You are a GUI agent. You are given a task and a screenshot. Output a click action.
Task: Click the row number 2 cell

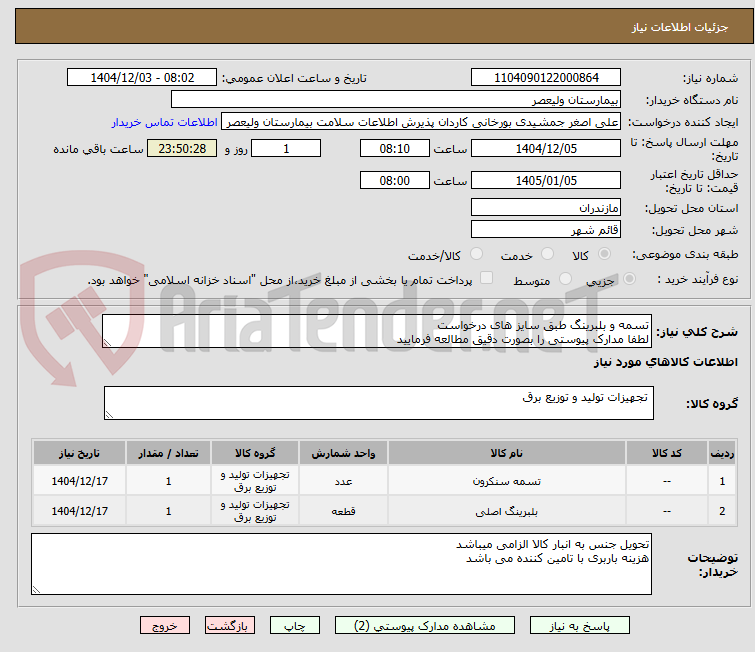pos(722,511)
